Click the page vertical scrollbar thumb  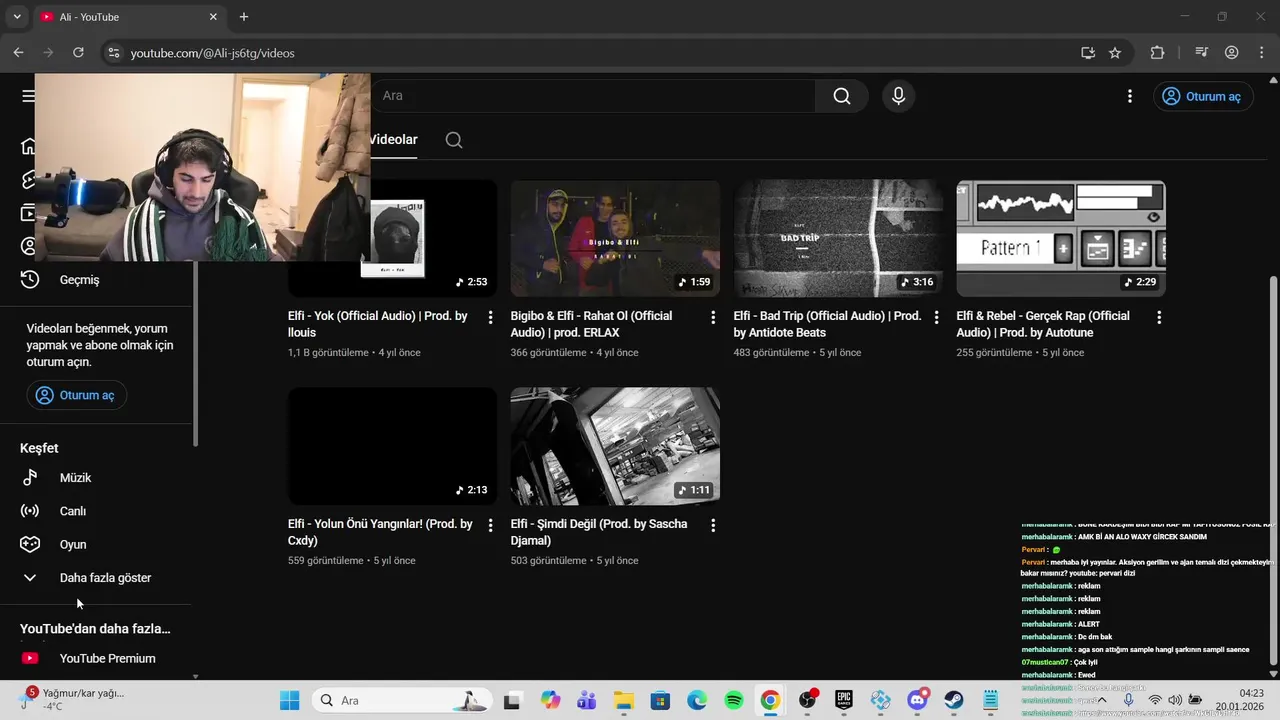pyautogui.click(x=1273, y=470)
